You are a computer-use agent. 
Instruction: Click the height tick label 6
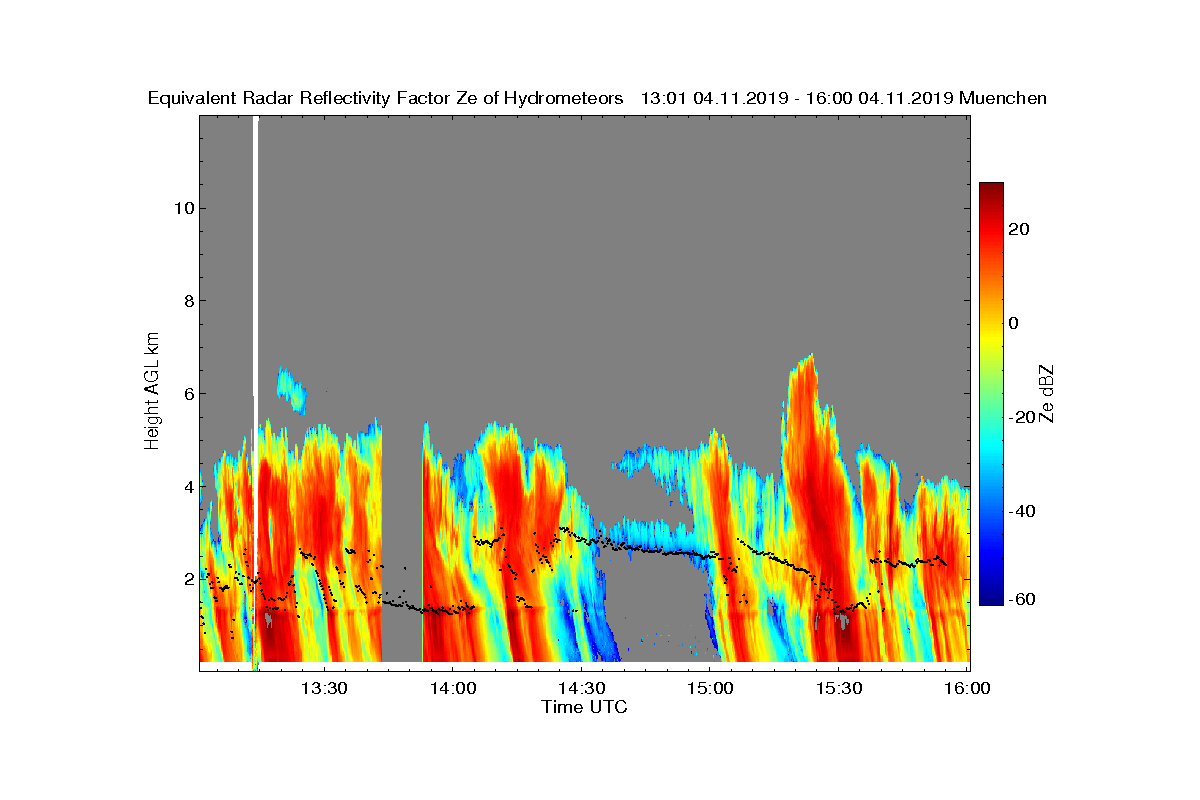(187, 394)
